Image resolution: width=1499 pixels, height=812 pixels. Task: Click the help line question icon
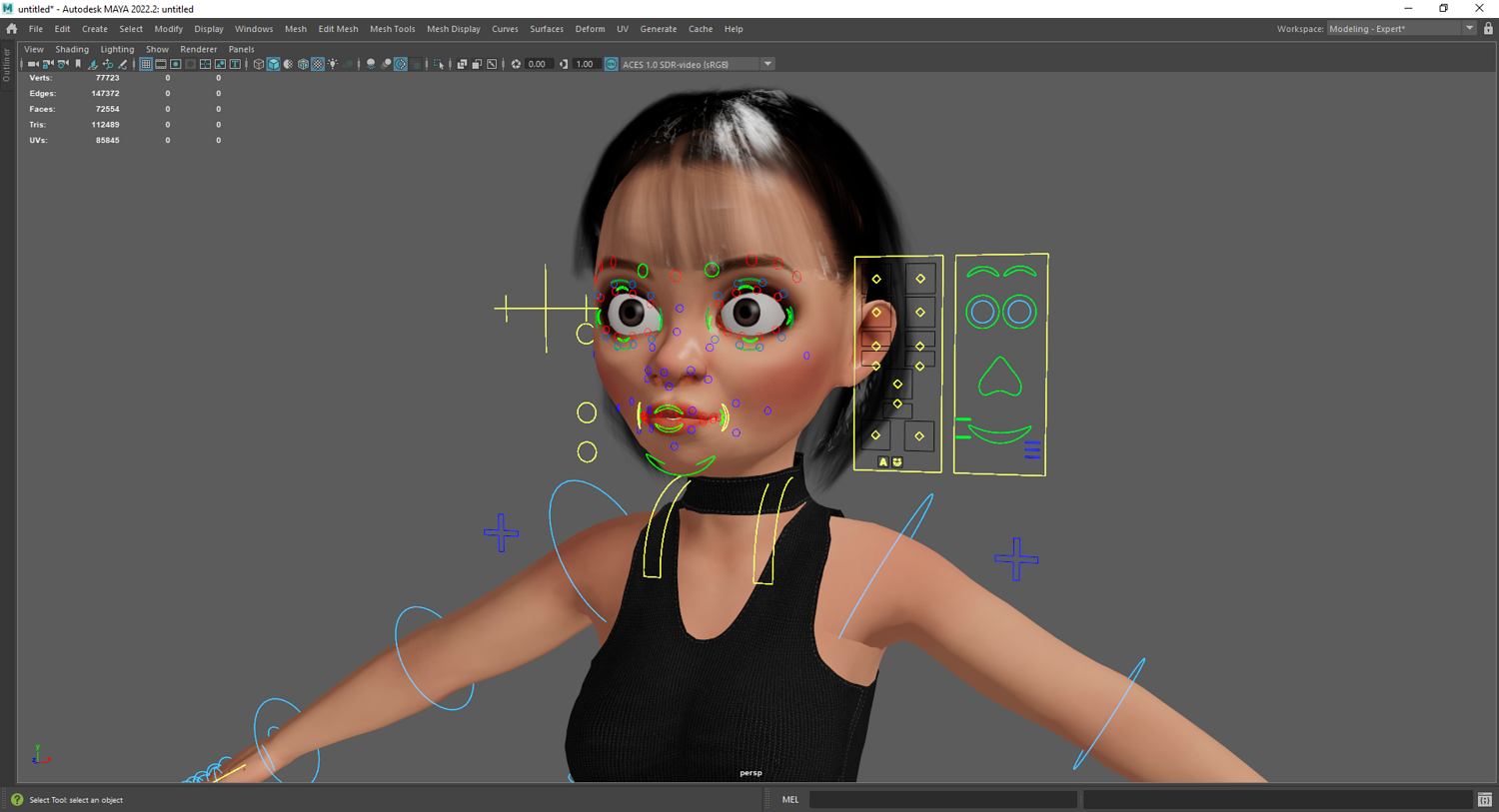point(17,800)
